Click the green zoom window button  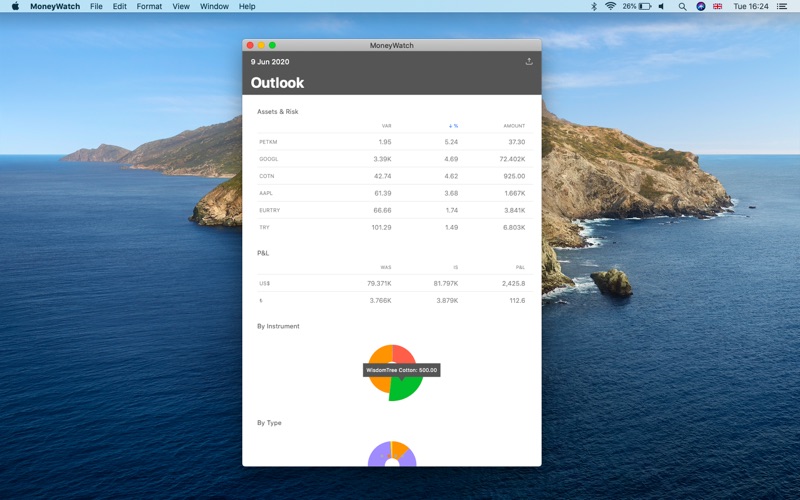click(272, 45)
